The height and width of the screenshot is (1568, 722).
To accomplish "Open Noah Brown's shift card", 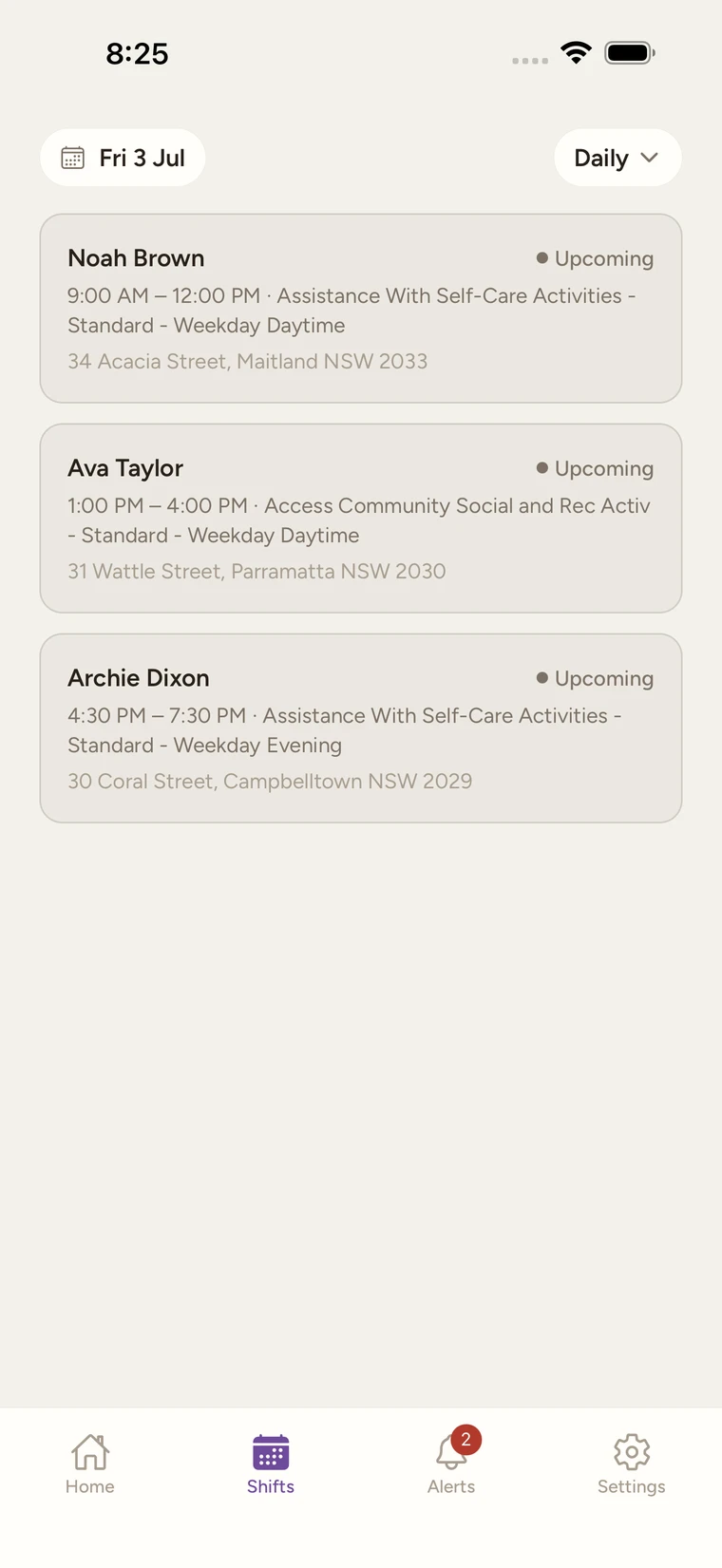I will pyautogui.click(x=361, y=309).
